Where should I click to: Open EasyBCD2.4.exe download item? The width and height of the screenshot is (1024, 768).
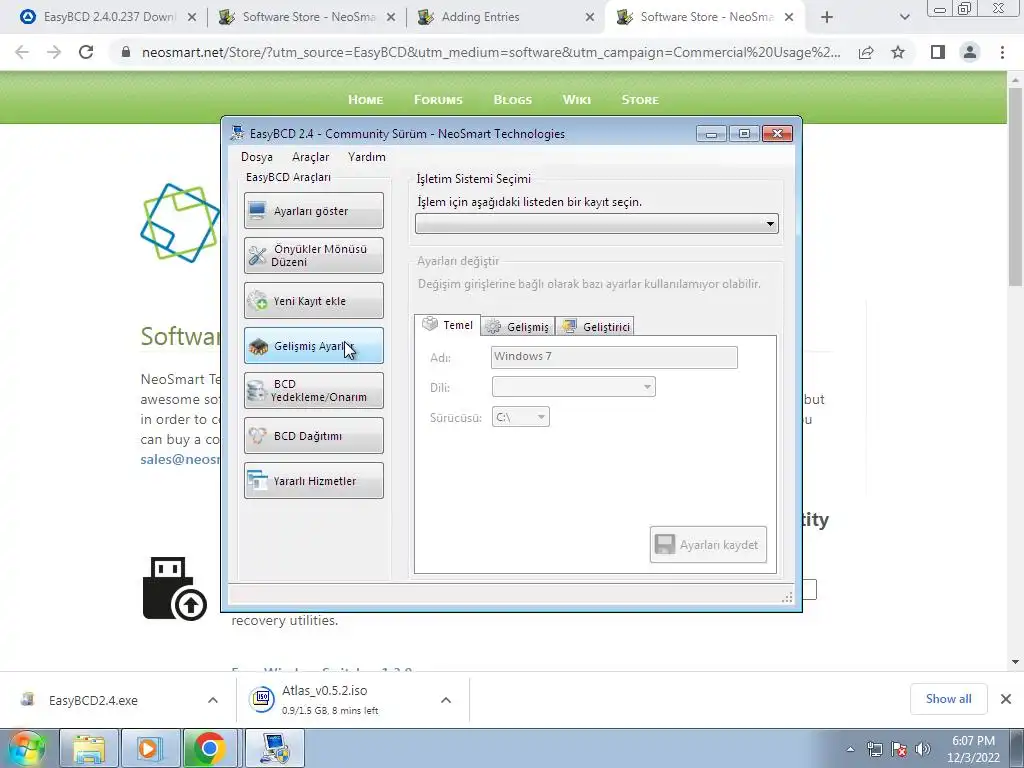(93, 700)
